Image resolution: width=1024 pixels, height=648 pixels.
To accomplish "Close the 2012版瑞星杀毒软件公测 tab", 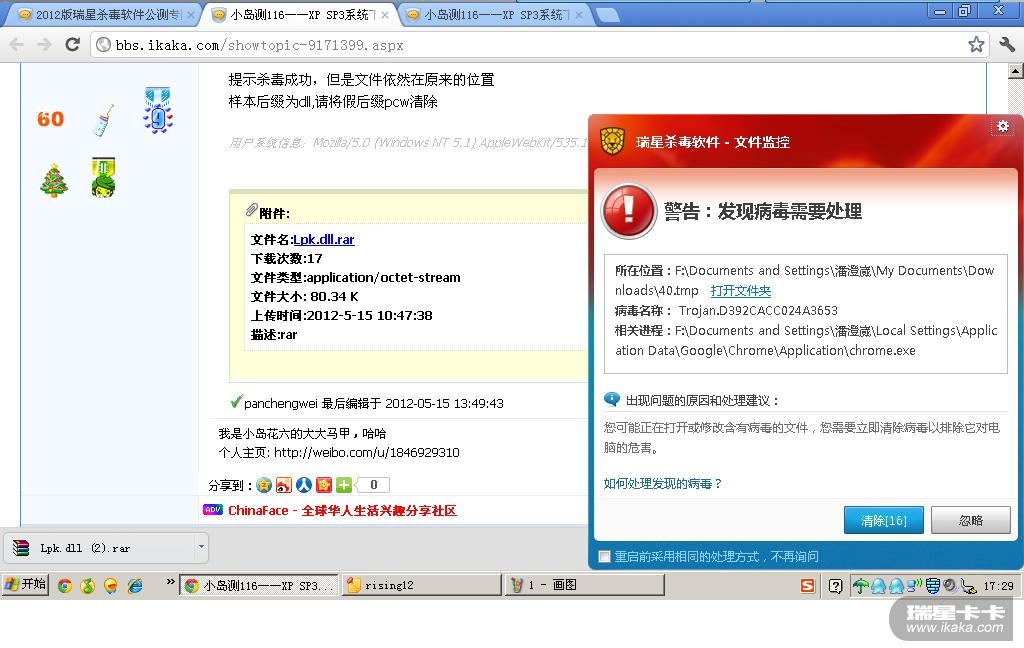I will pos(191,14).
